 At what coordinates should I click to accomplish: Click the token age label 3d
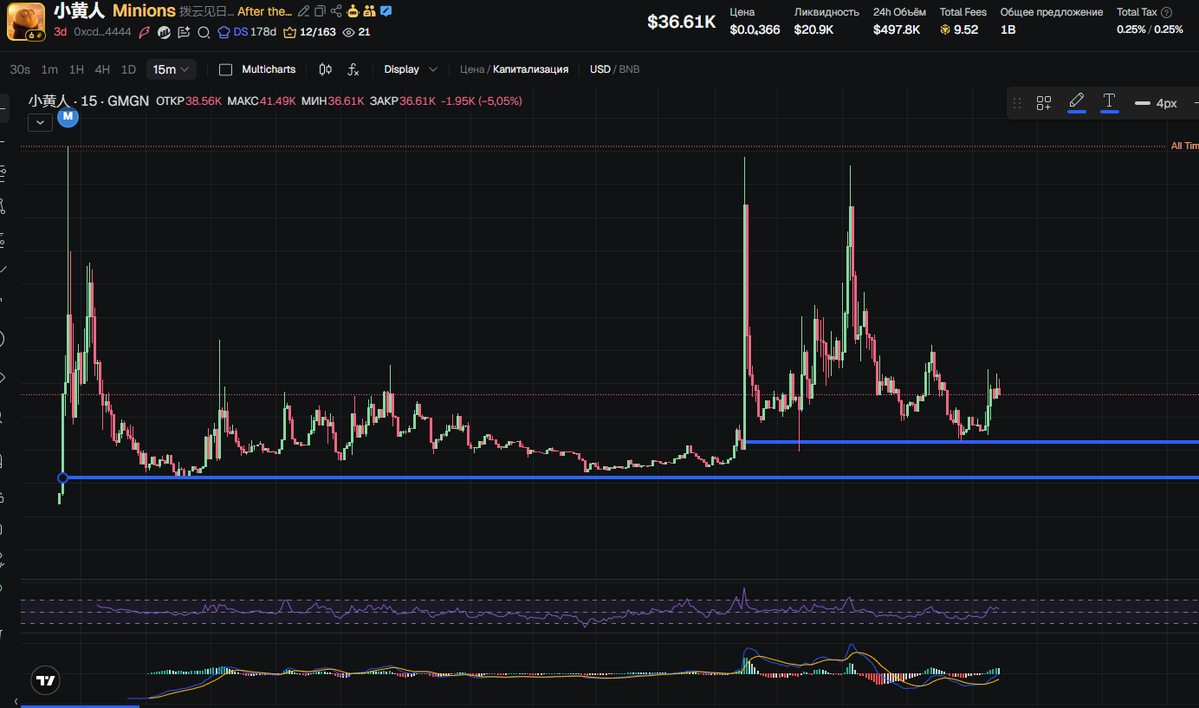click(x=60, y=32)
